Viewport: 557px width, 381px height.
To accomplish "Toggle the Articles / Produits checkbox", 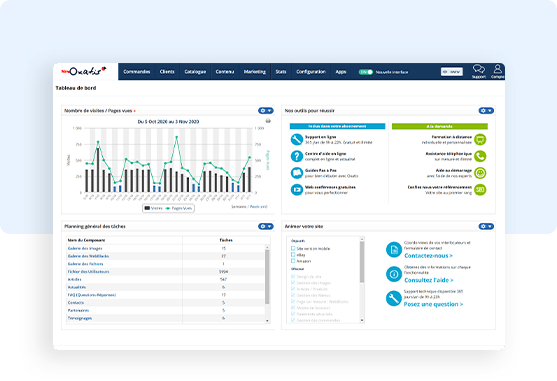I will pyautogui.click(x=293, y=289).
